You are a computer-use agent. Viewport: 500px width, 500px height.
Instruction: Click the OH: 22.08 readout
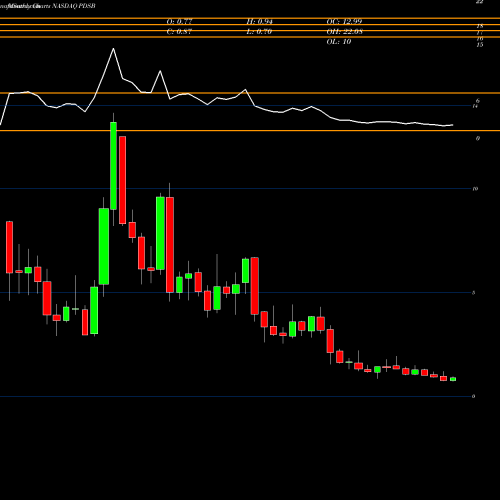point(345,32)
